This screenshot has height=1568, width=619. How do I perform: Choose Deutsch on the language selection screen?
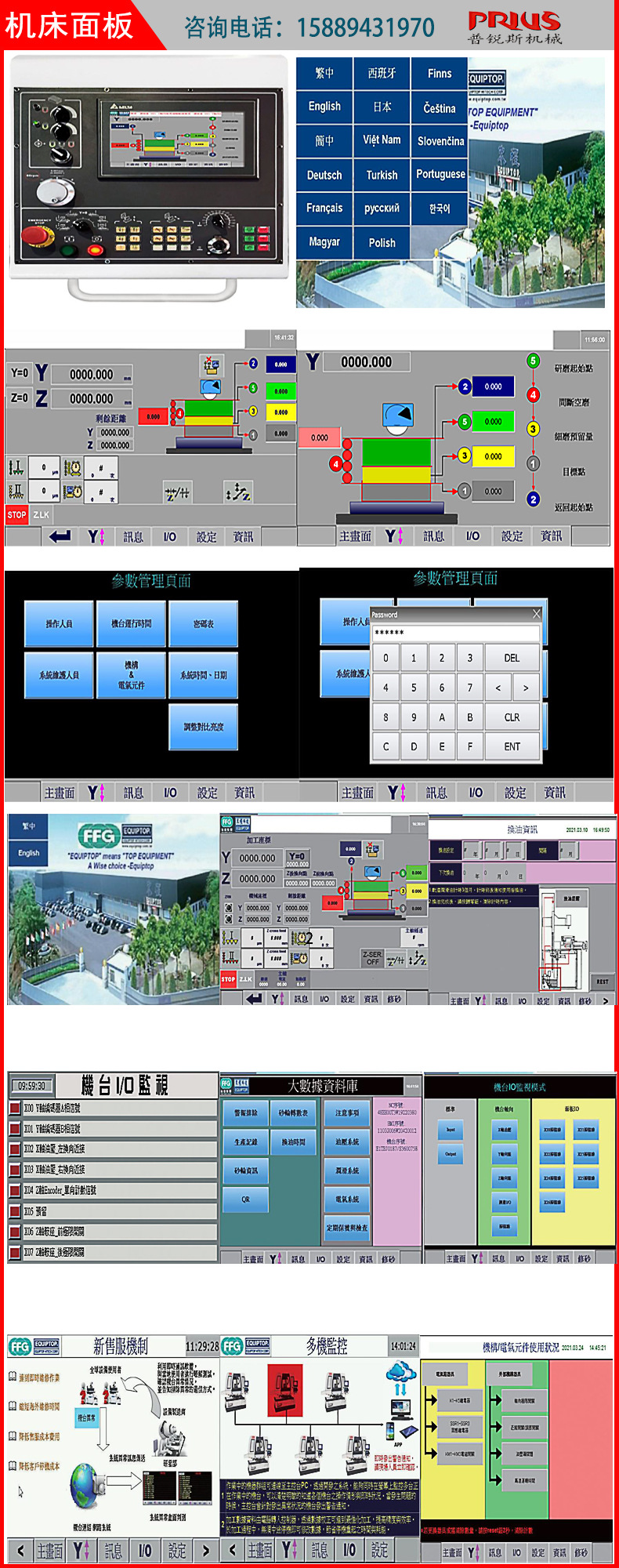pos(324,175)
